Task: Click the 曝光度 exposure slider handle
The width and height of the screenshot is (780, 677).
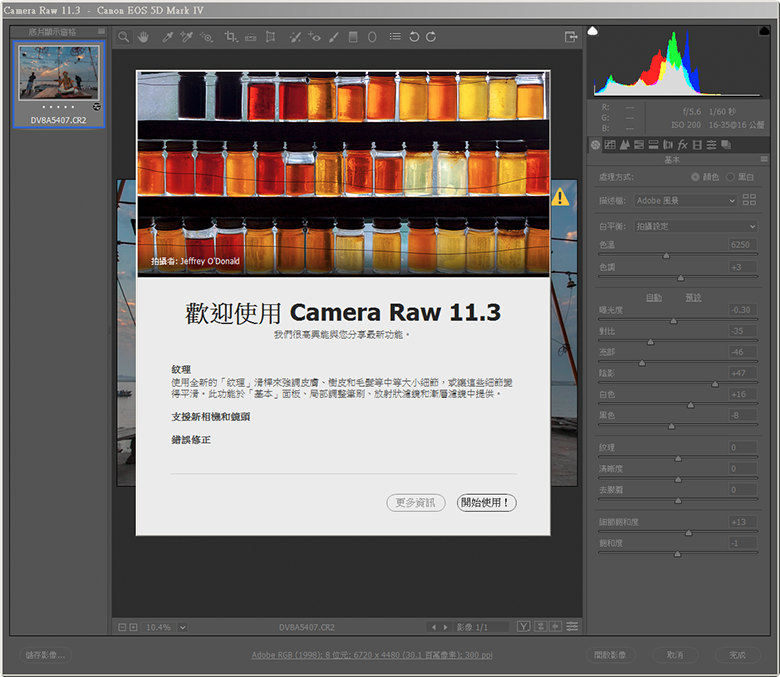Action: [x=674, y=321]
